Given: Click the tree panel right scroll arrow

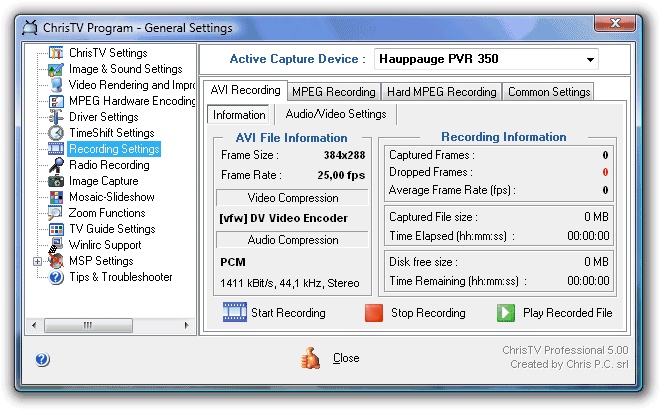Looking at the screenshot, I should [186, 325].
